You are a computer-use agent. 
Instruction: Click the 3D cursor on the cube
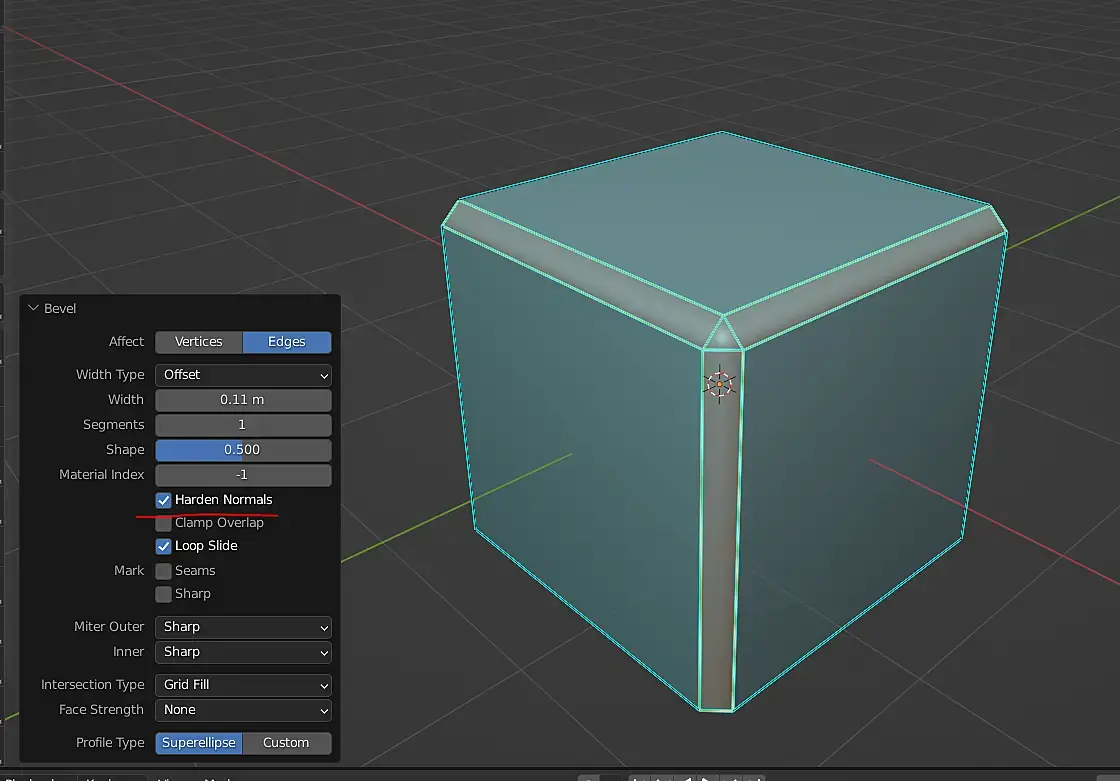(719, 384)
